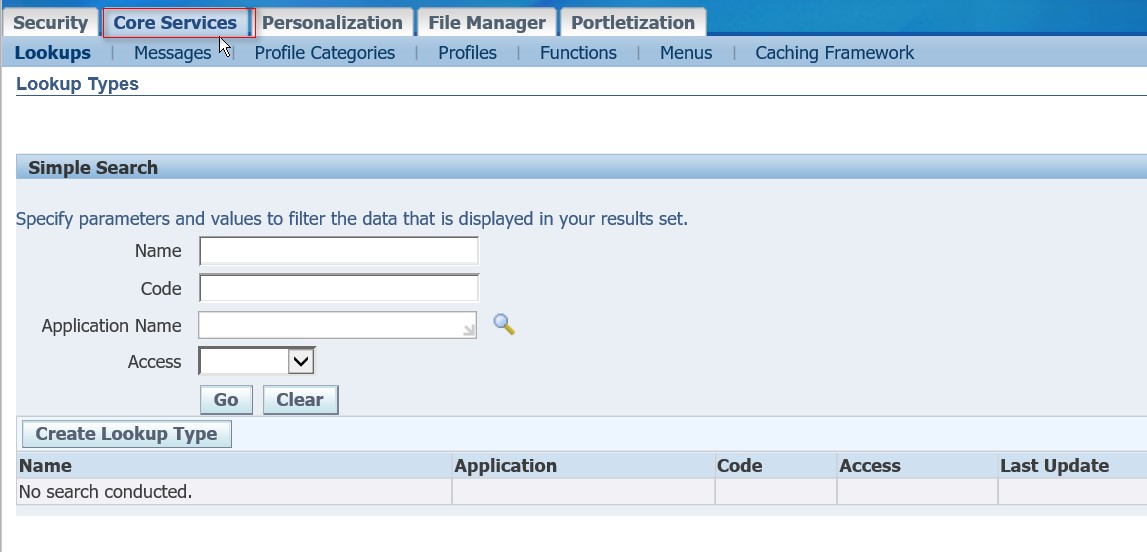The image size is (1147, 552).
Task: Switch to the Portletization tab
Action: [x=633, y=22]
